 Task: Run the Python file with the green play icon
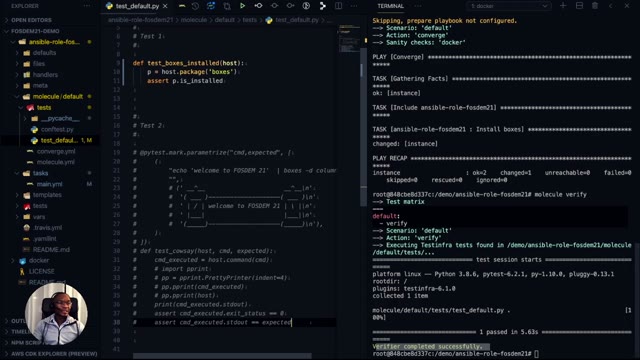coord(242,6)
